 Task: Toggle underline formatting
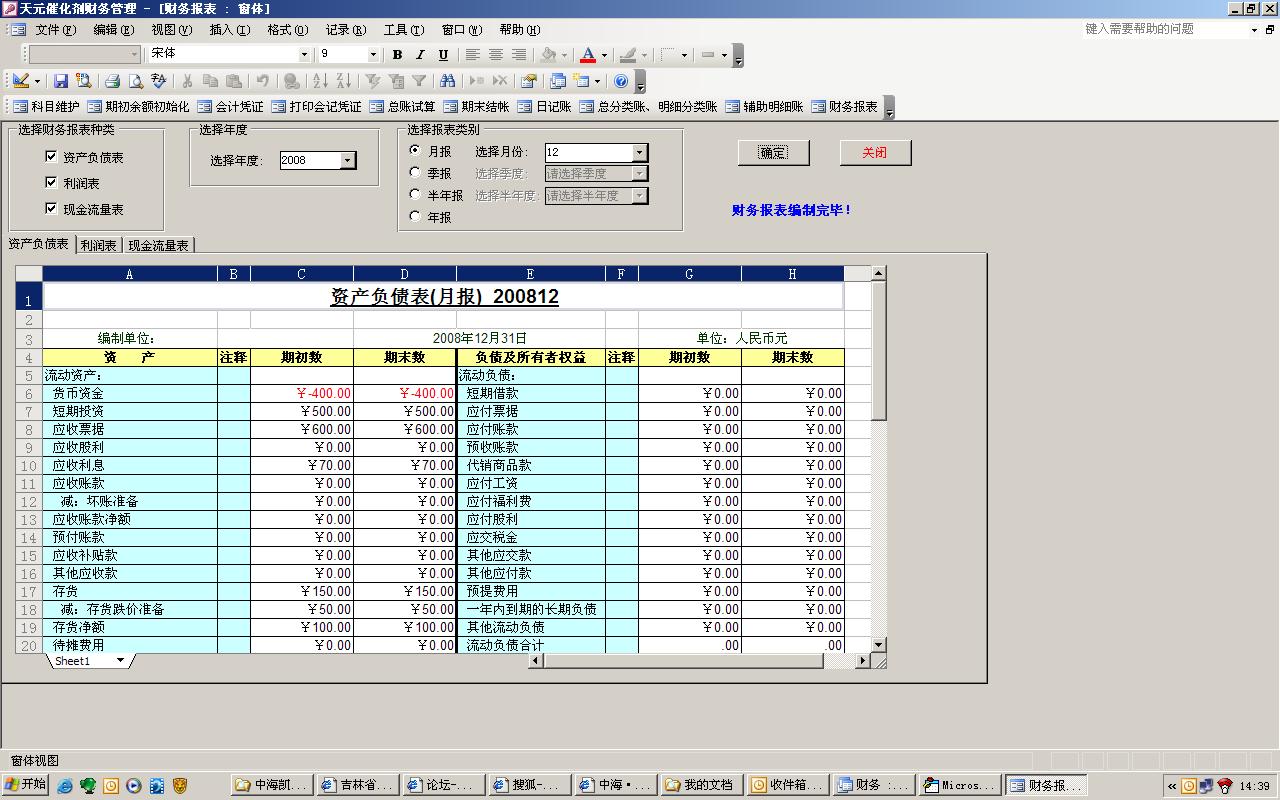(x=443, y=55)
